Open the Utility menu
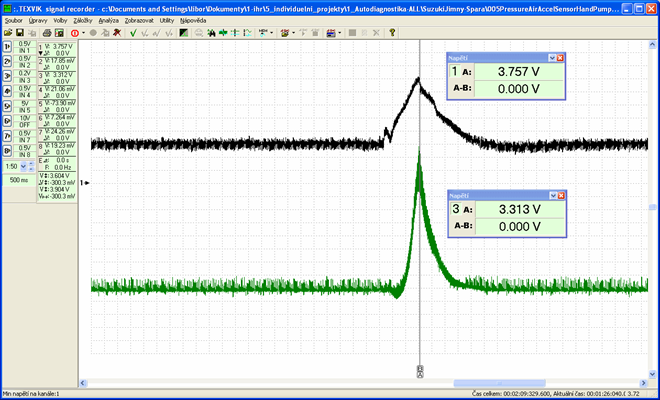This screenshot has width=660, height=400. click(x=167, y=20)
